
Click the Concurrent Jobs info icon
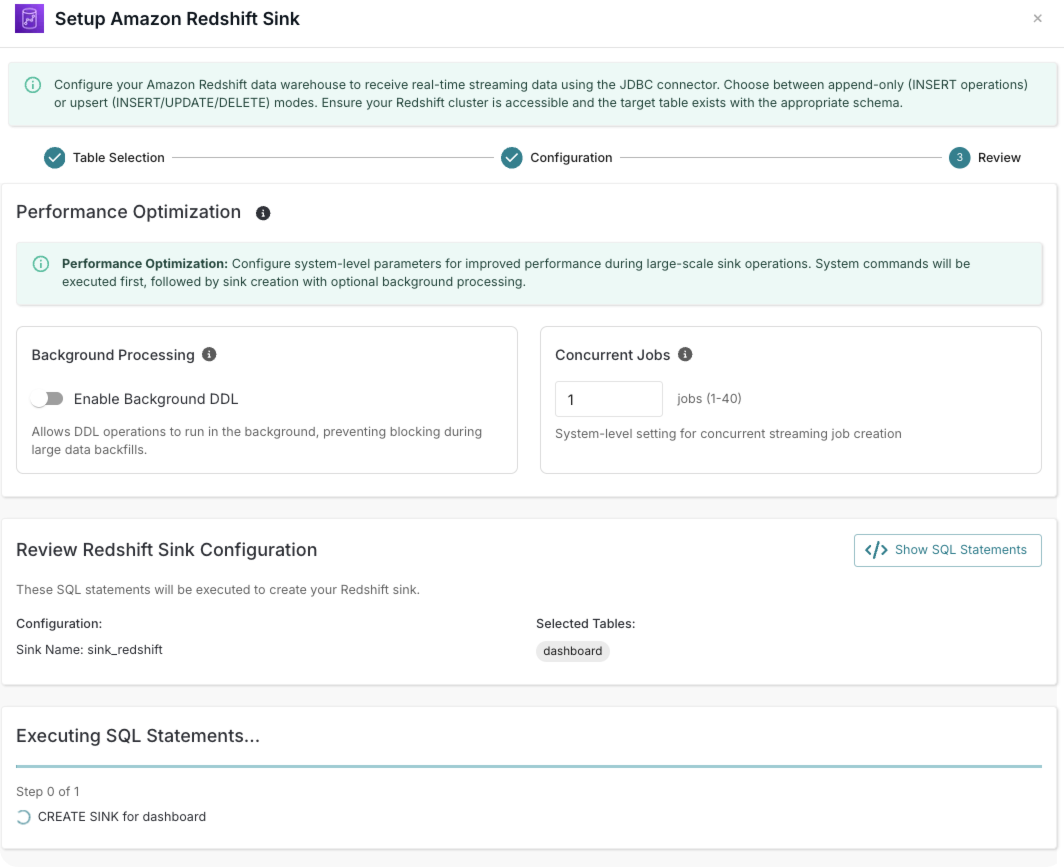pyautogui.click(x=685, y=354)
